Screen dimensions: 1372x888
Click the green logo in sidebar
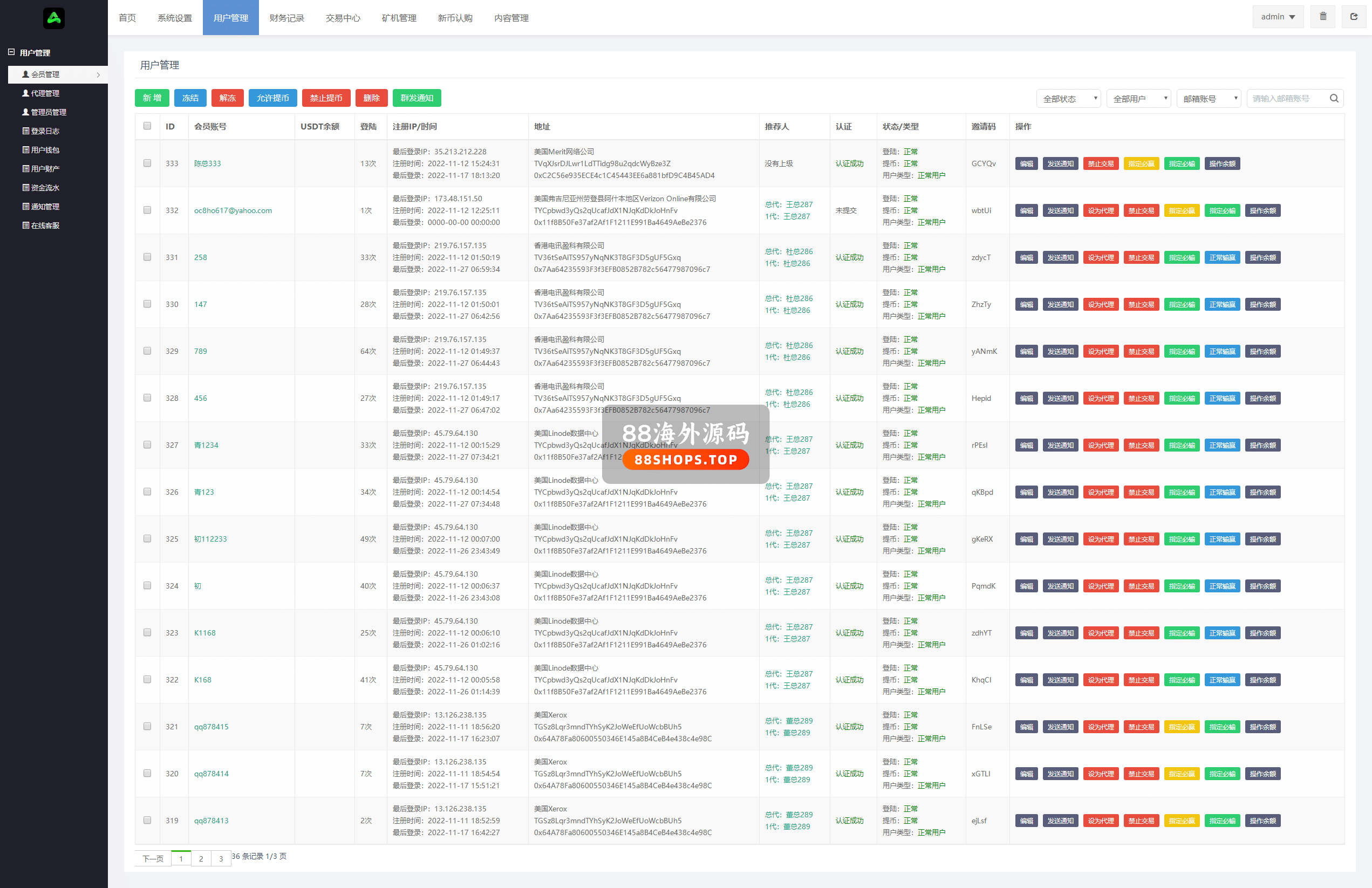[53, 18]
